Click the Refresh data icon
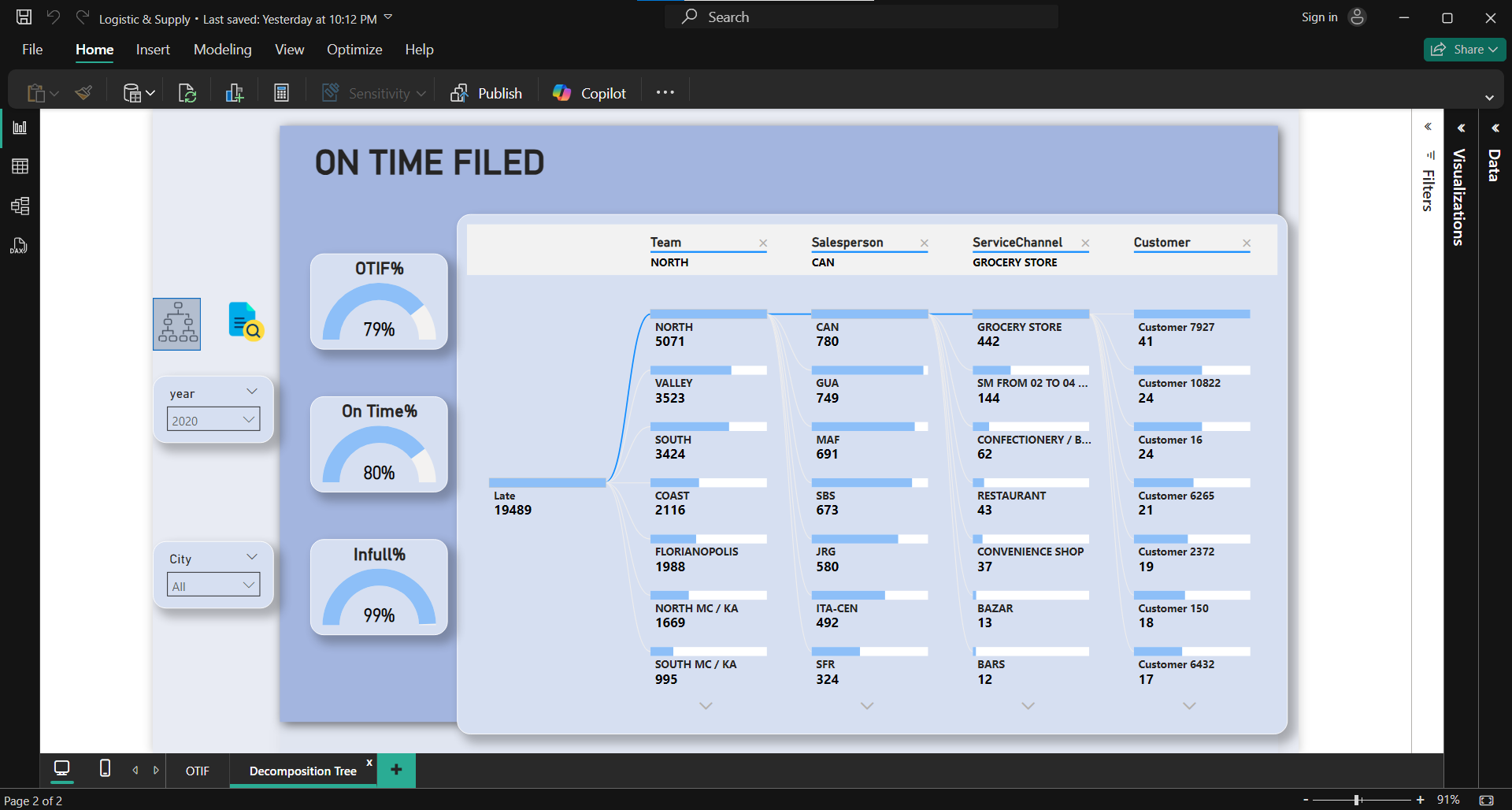 187,93
